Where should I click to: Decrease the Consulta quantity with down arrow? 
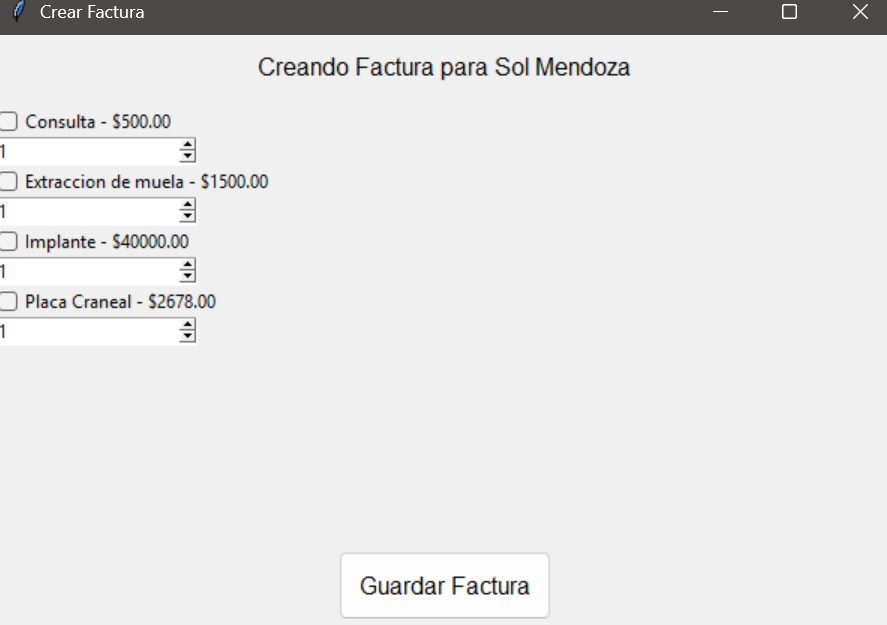pos(187,157)
